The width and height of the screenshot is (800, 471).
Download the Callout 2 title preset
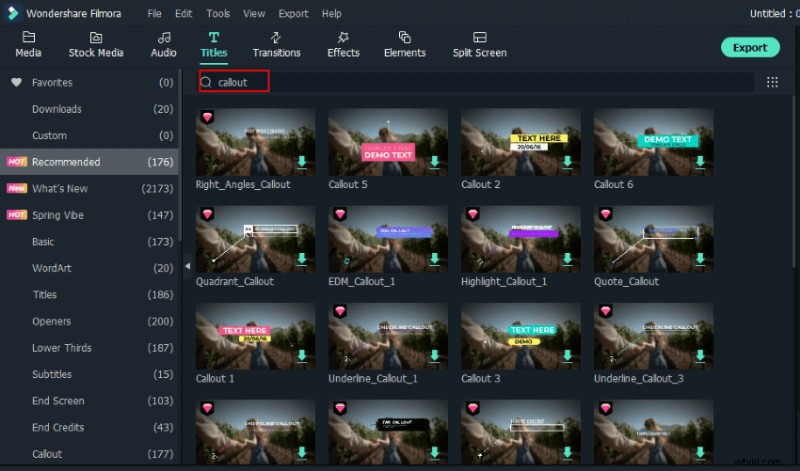tap(567, 161)
